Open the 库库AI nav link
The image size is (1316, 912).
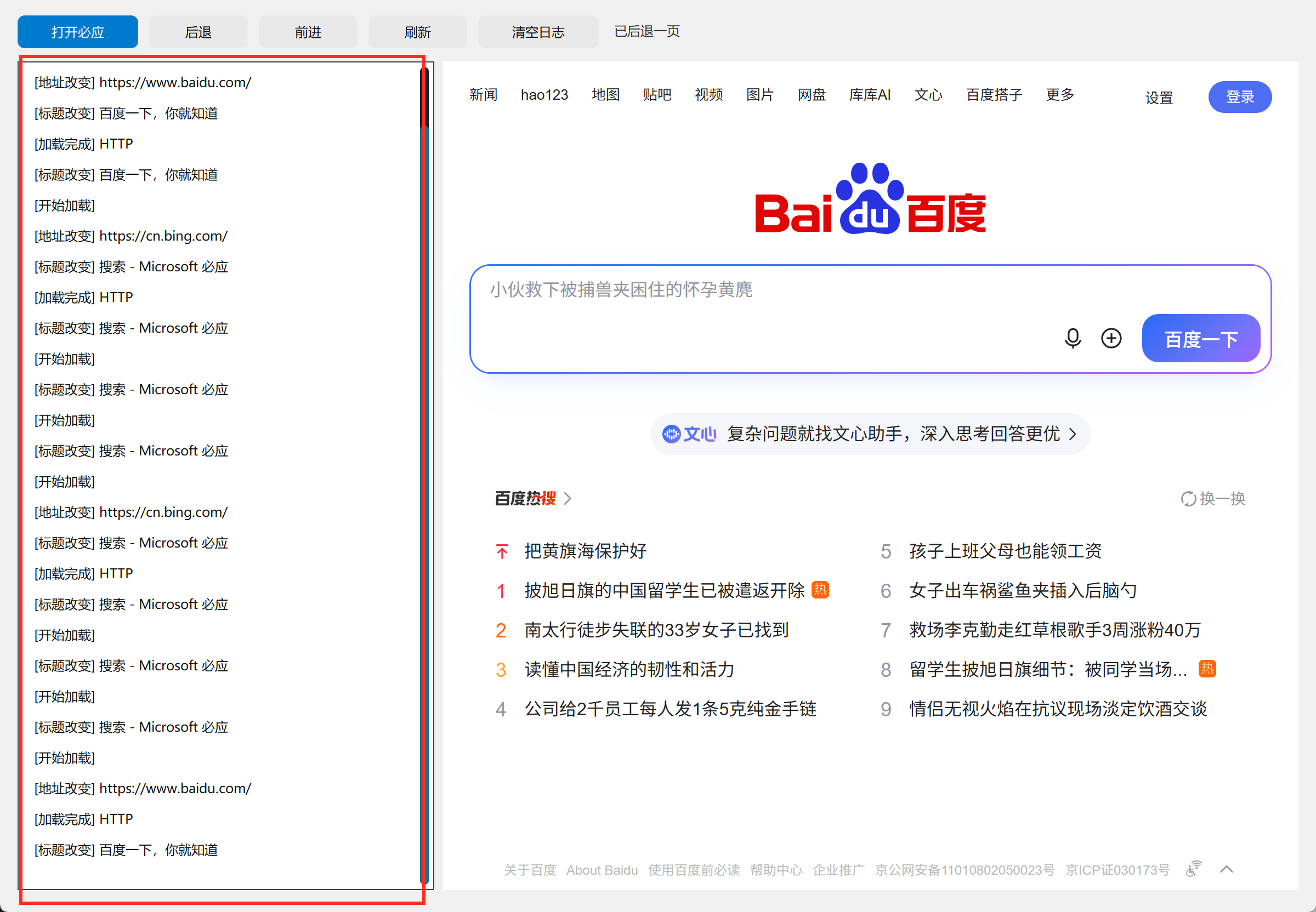click(870, 94)
